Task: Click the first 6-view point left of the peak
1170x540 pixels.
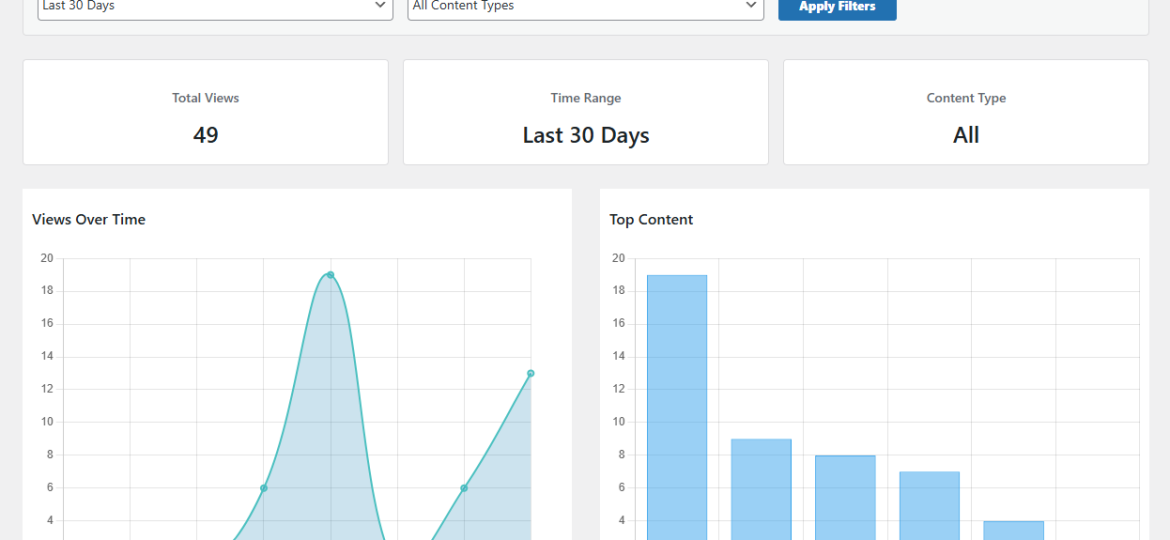Action: click(x=263, y=488)
